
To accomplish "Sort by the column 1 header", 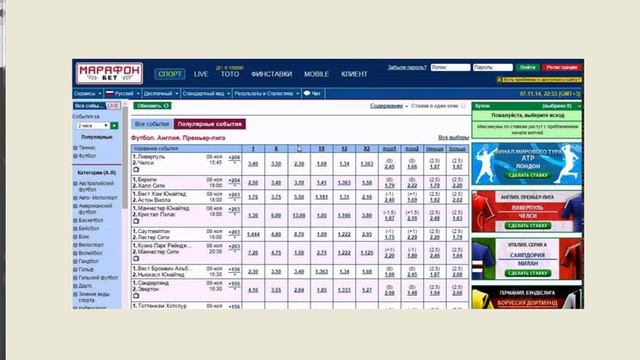I will 253,149.
